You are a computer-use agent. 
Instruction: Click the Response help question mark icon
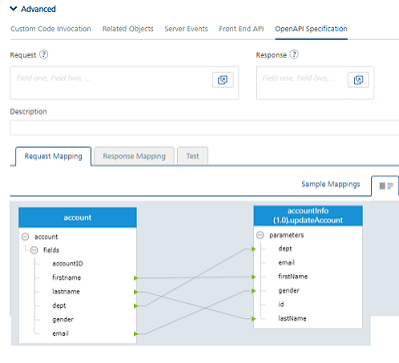pyautogui.click(x=294, y=54)
